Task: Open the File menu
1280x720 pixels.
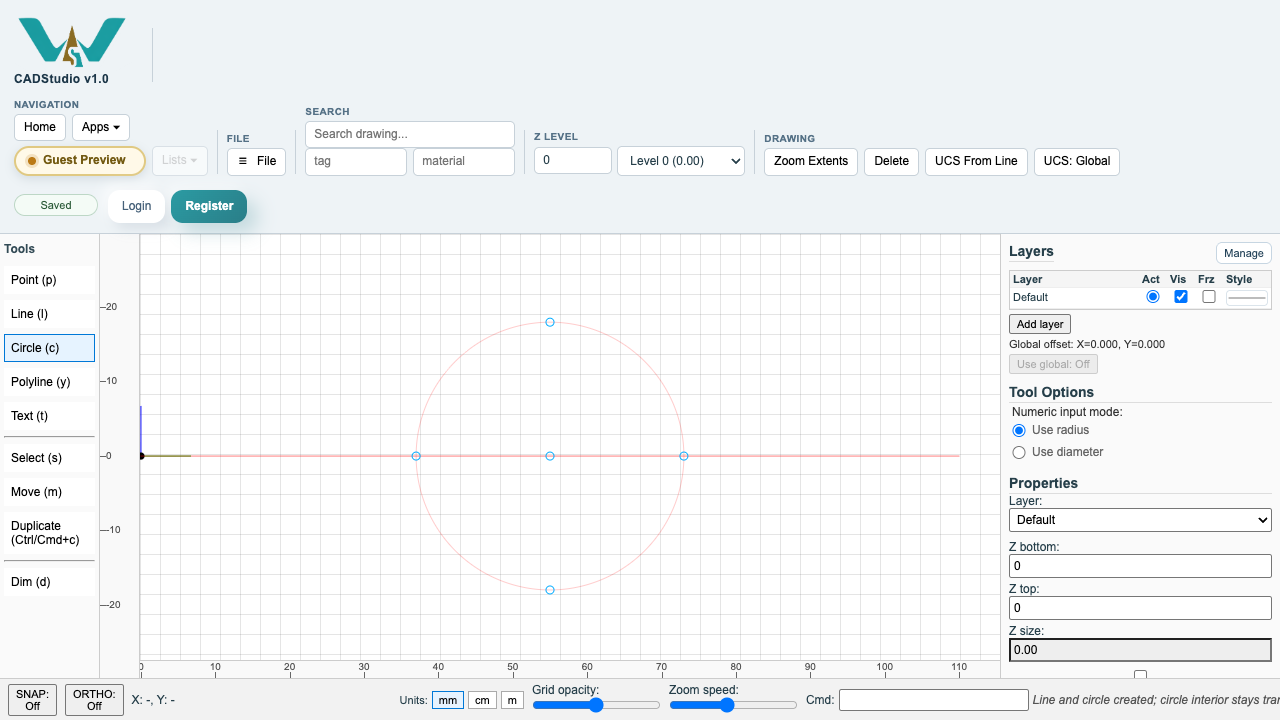Action: [x=257, y=161]
